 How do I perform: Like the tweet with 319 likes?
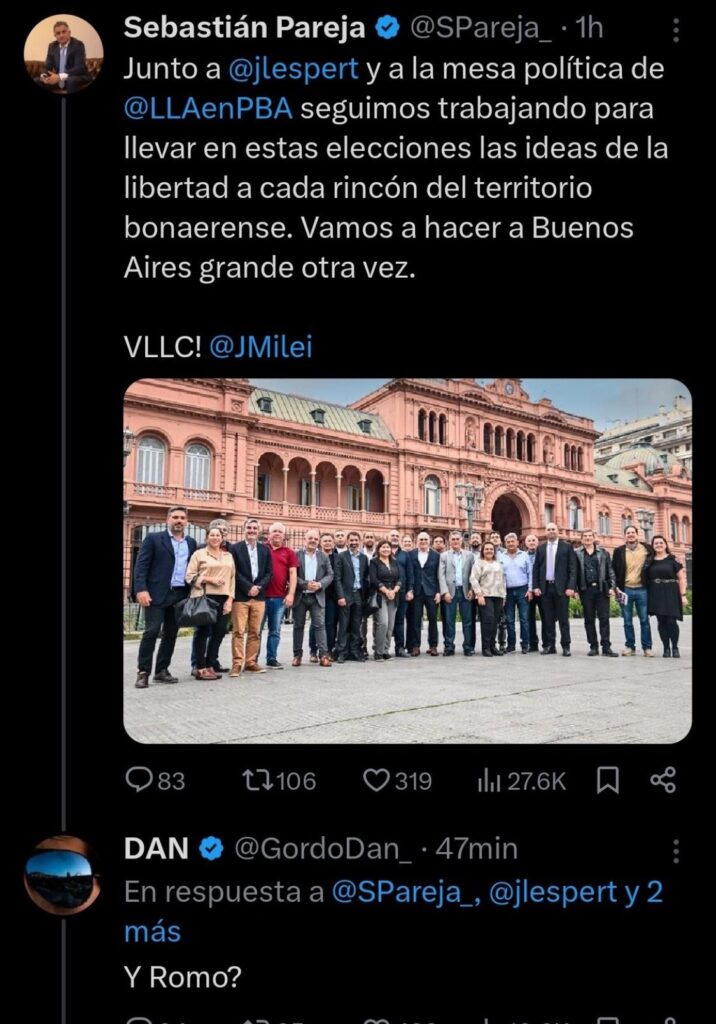(397, 780)
